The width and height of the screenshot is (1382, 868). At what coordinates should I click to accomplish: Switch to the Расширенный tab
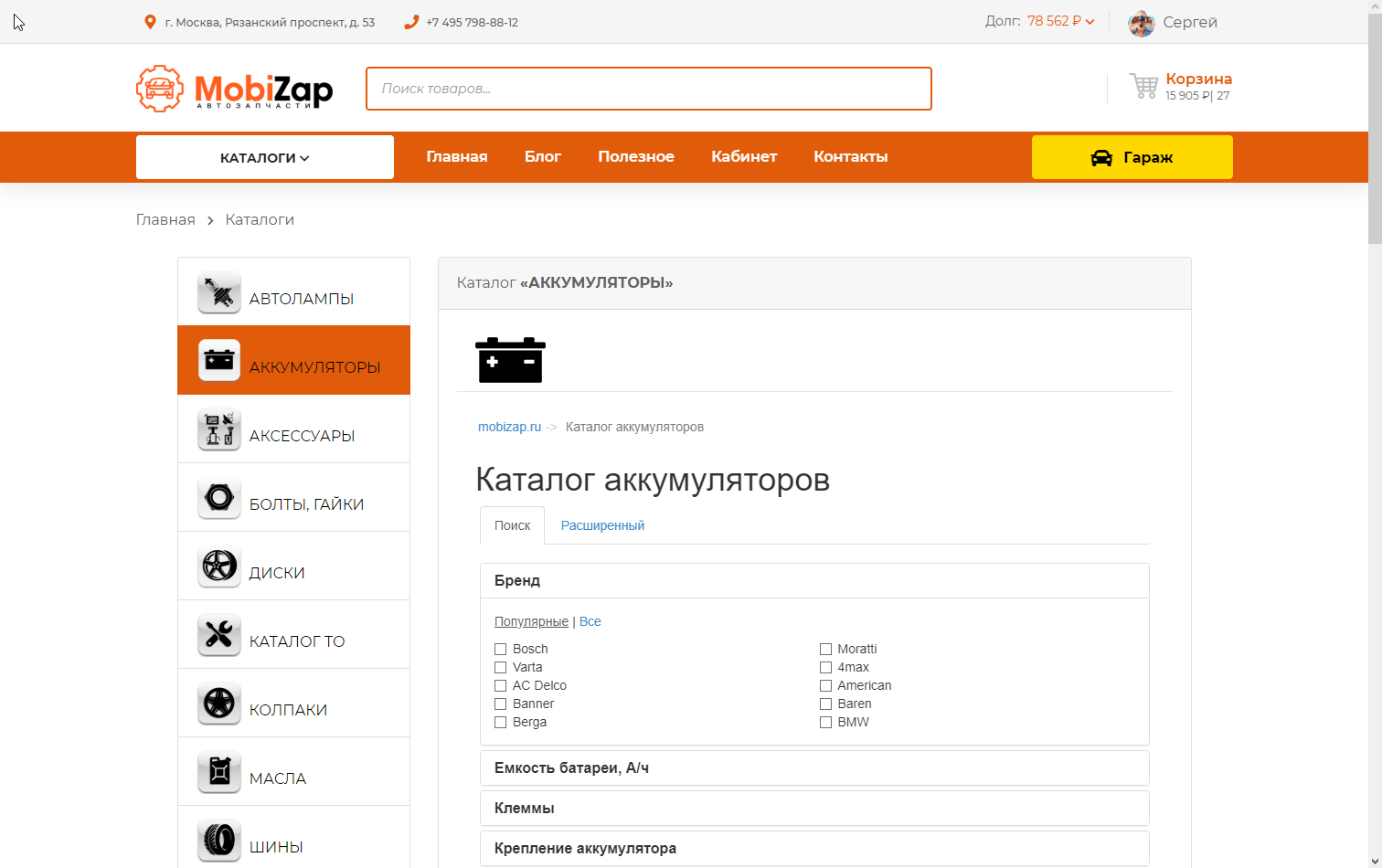[x=602, y=525]
